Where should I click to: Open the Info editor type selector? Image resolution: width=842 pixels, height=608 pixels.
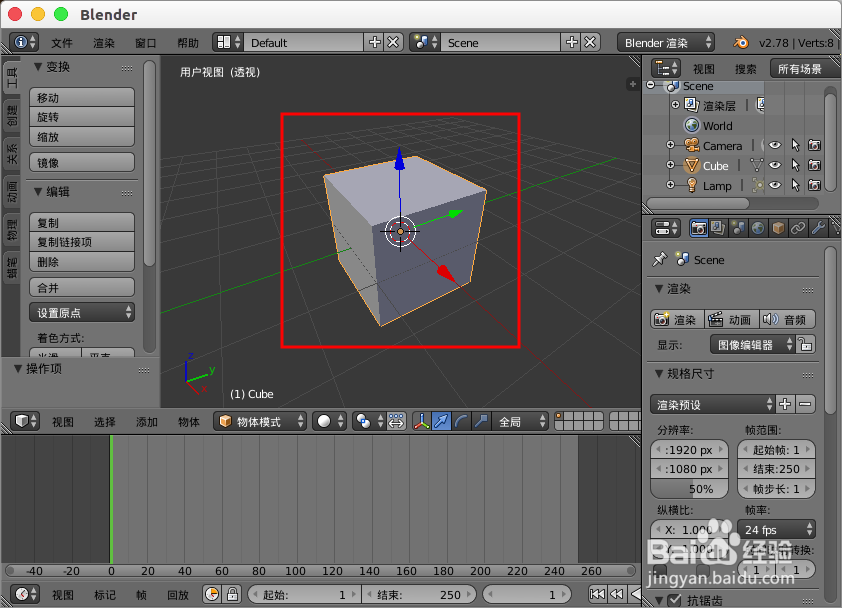coord(24,42)
